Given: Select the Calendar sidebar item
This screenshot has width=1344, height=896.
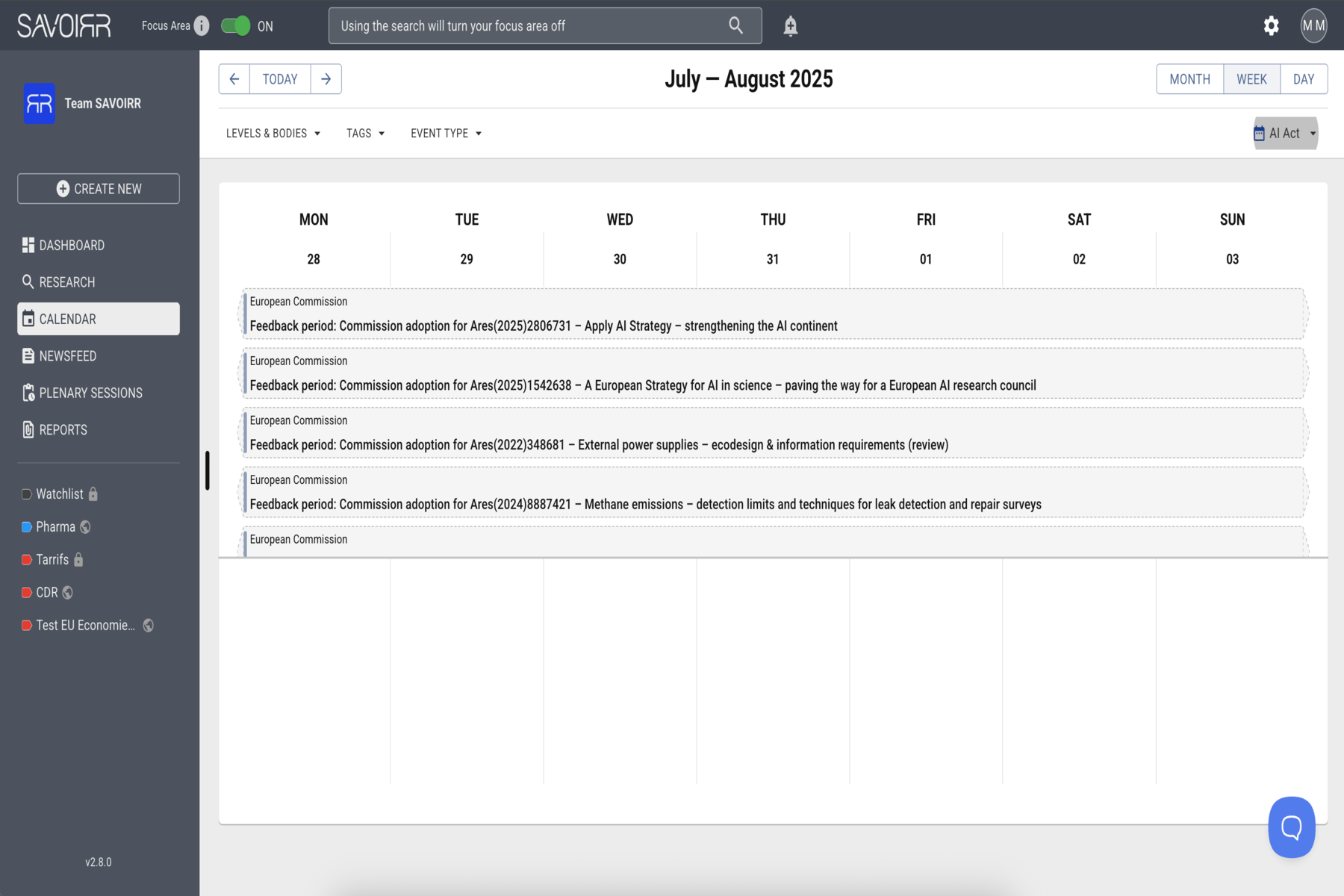Looking at the screenshot, I should pyautogui.click(x=99, y=319).
